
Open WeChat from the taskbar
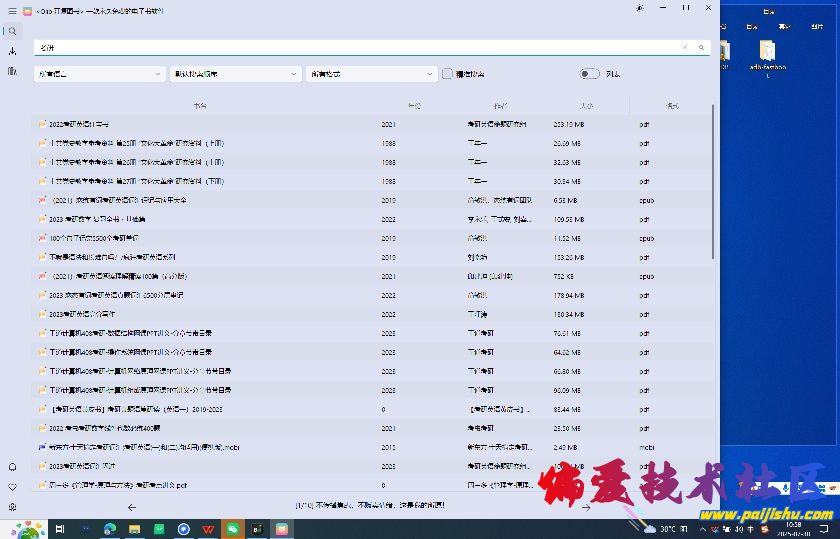(x=233, y=529)
